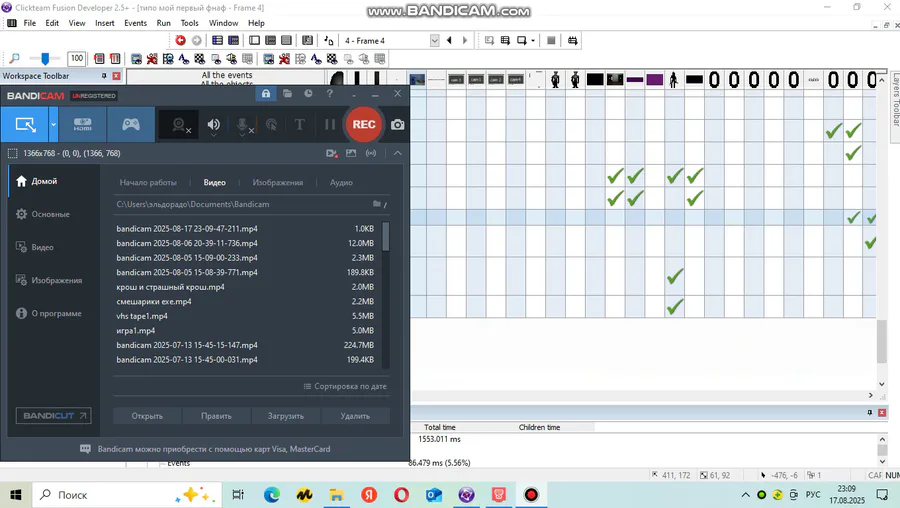
Task: Click broadcast signal icon in Bandicam
Action: 371,153
